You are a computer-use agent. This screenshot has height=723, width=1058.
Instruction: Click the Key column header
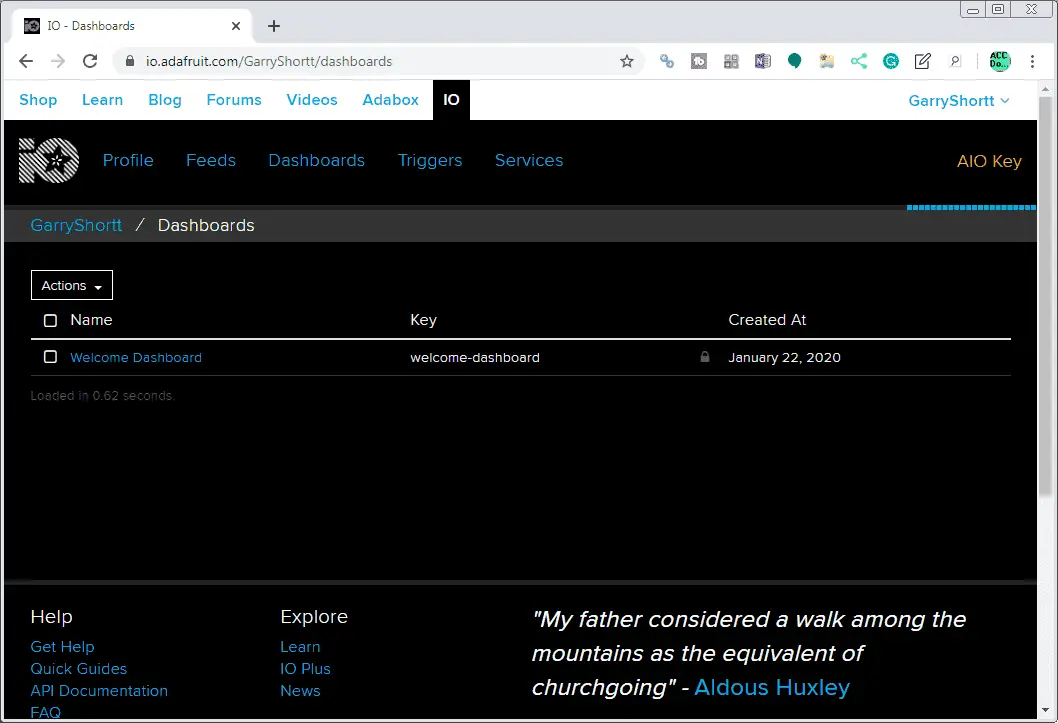pos(423,320)
